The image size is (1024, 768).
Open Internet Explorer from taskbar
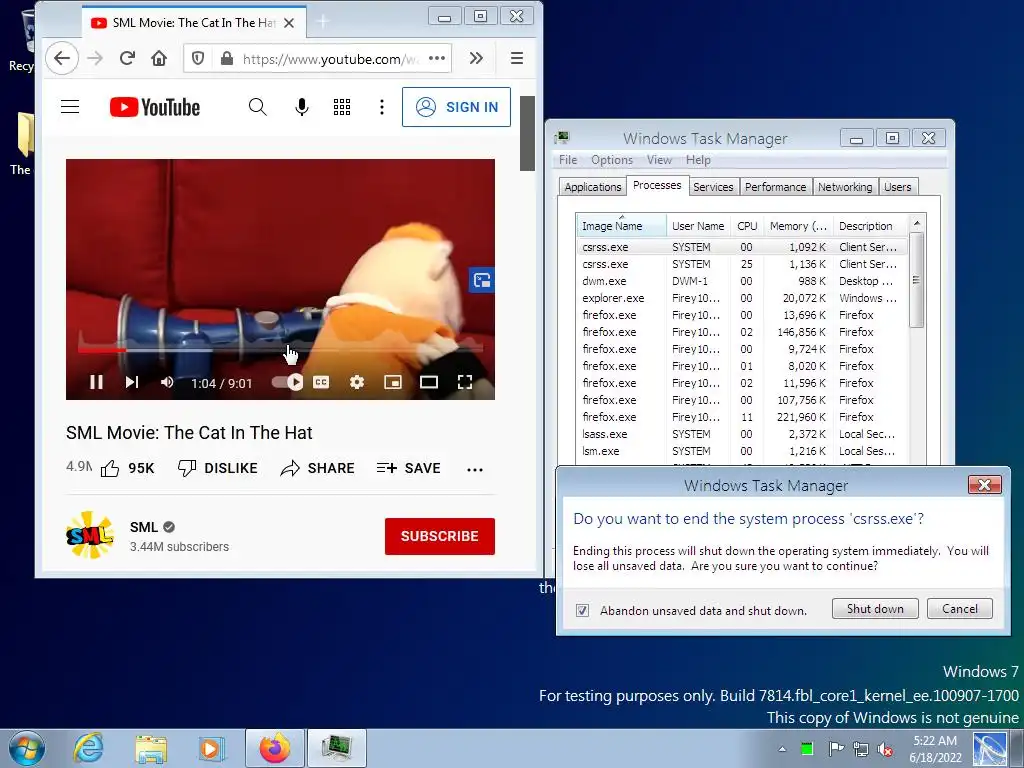click(x=88, y=748)
